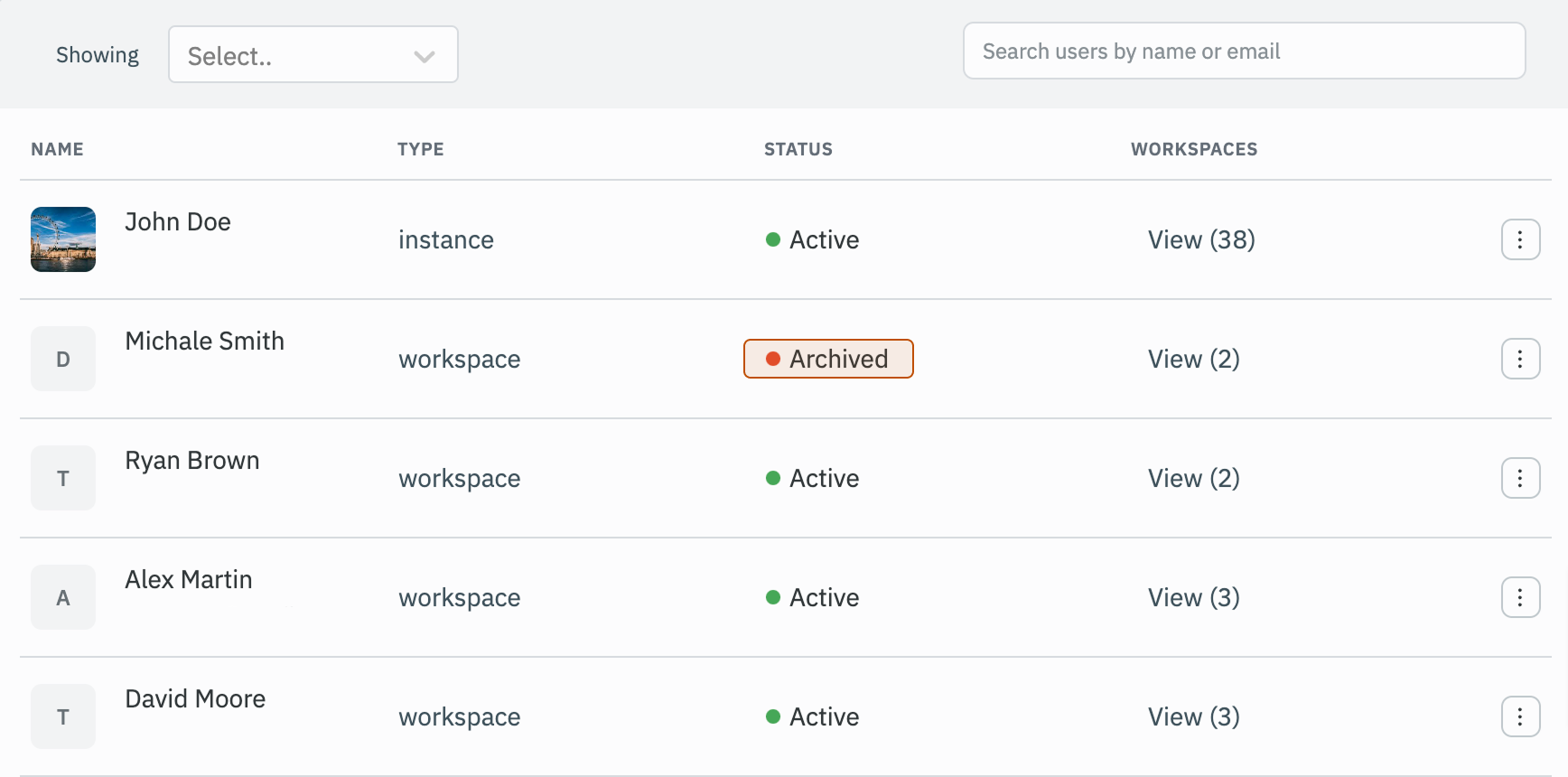Focus the search users by name field
This screenshot has height=777, width=1568.
1244,51
